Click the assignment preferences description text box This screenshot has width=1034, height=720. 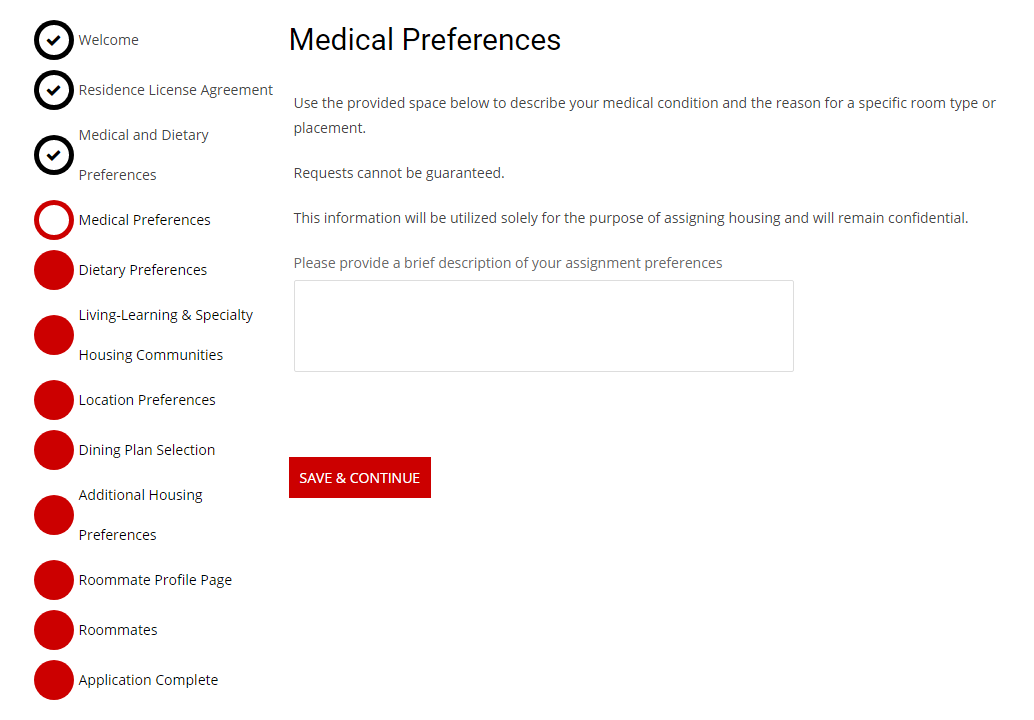tap(543, 326)
